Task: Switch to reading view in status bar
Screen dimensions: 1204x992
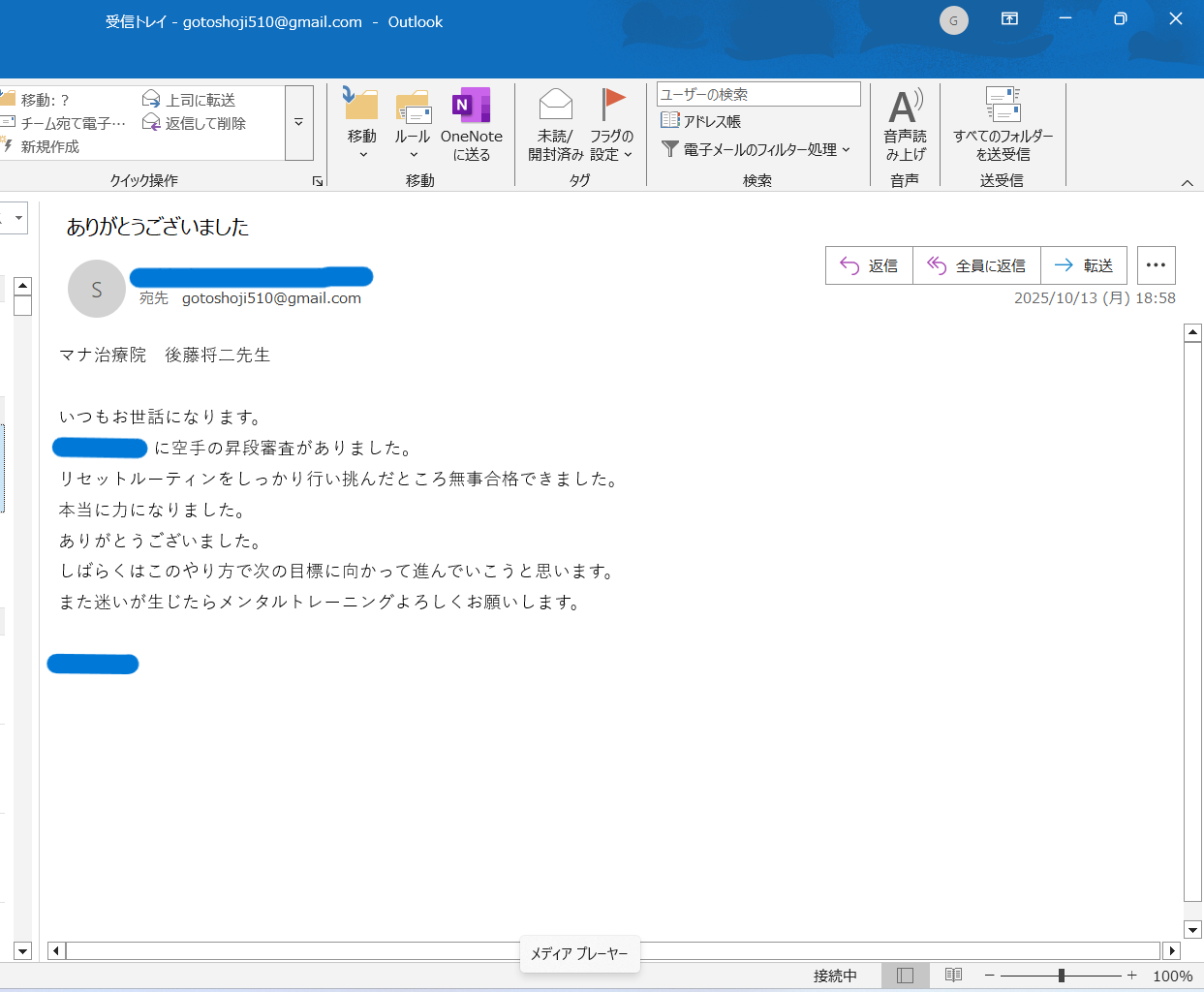Action: pos(953,976)
